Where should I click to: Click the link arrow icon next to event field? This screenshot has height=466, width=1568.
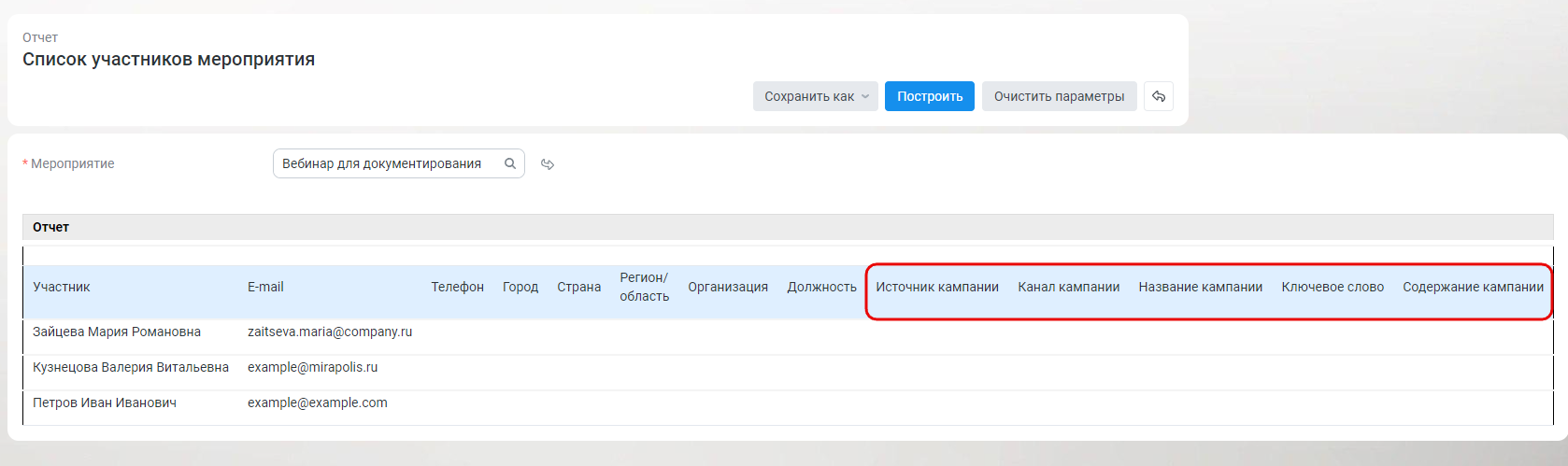coord(548,164)
